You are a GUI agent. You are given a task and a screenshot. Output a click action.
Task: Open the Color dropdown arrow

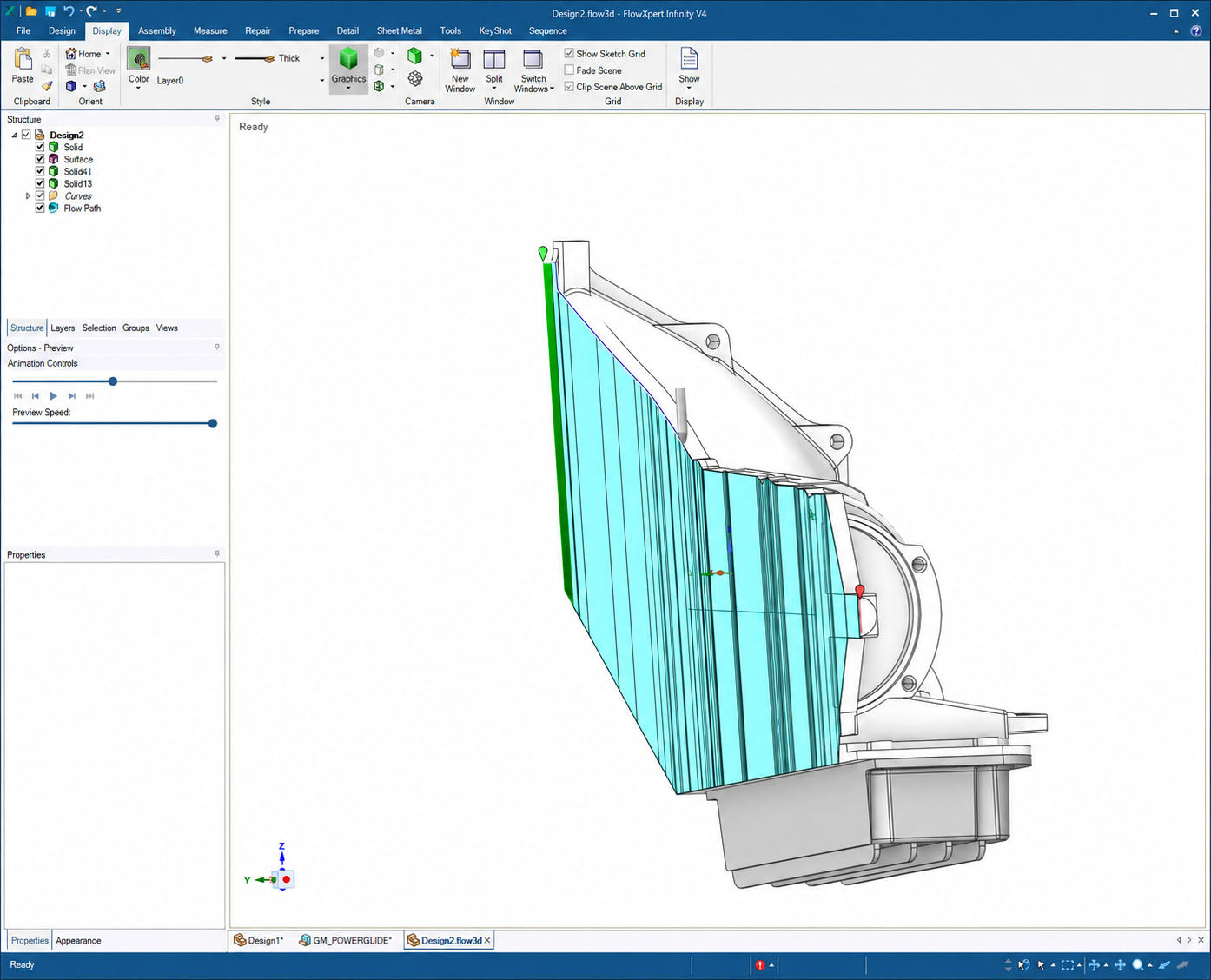pyautogui.click(x=139, y=87)
